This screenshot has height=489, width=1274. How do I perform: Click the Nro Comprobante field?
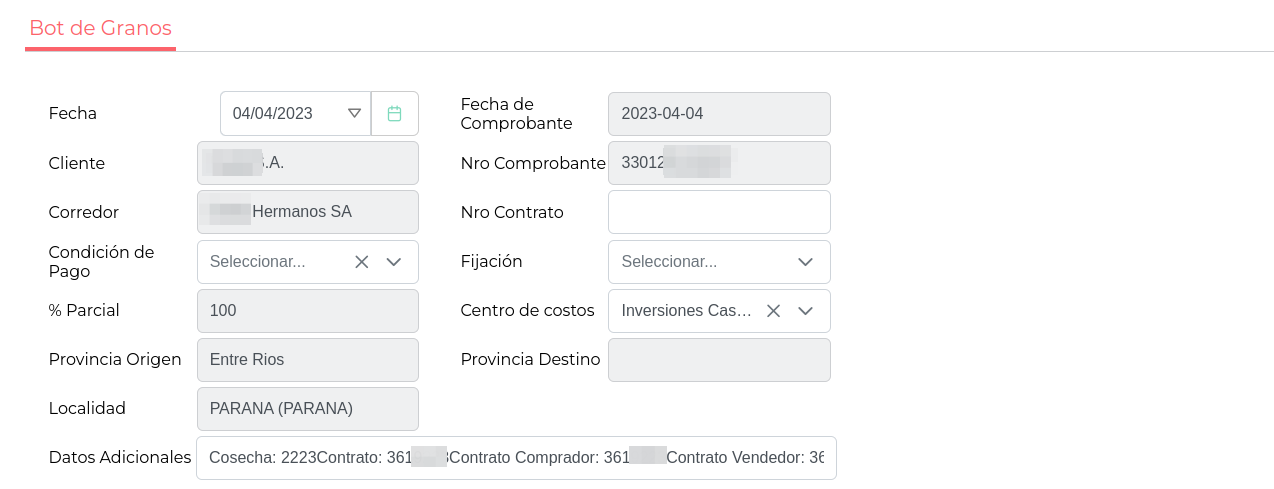click(x=719, y=163)
